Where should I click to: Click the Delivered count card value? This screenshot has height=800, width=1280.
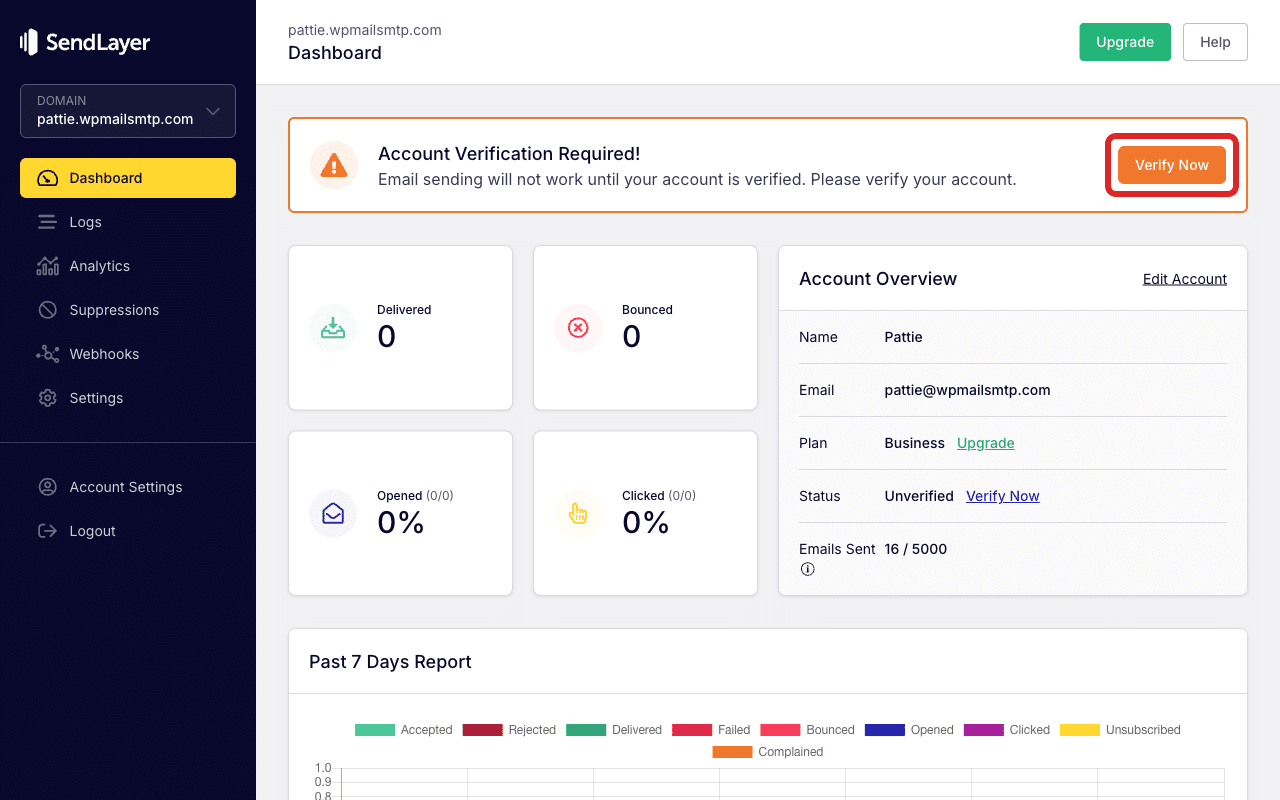(x=386, y=337)
